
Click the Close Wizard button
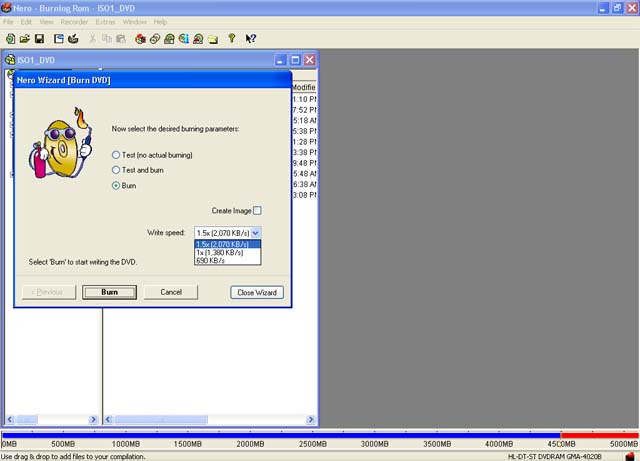[x=257, y=292]
